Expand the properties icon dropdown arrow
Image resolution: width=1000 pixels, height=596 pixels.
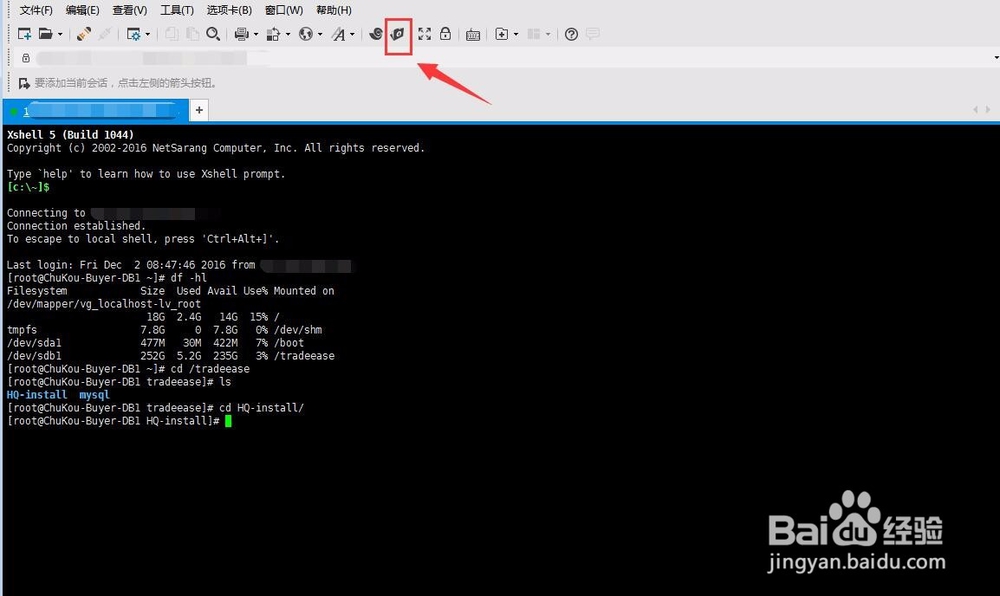tap(147, 34)
